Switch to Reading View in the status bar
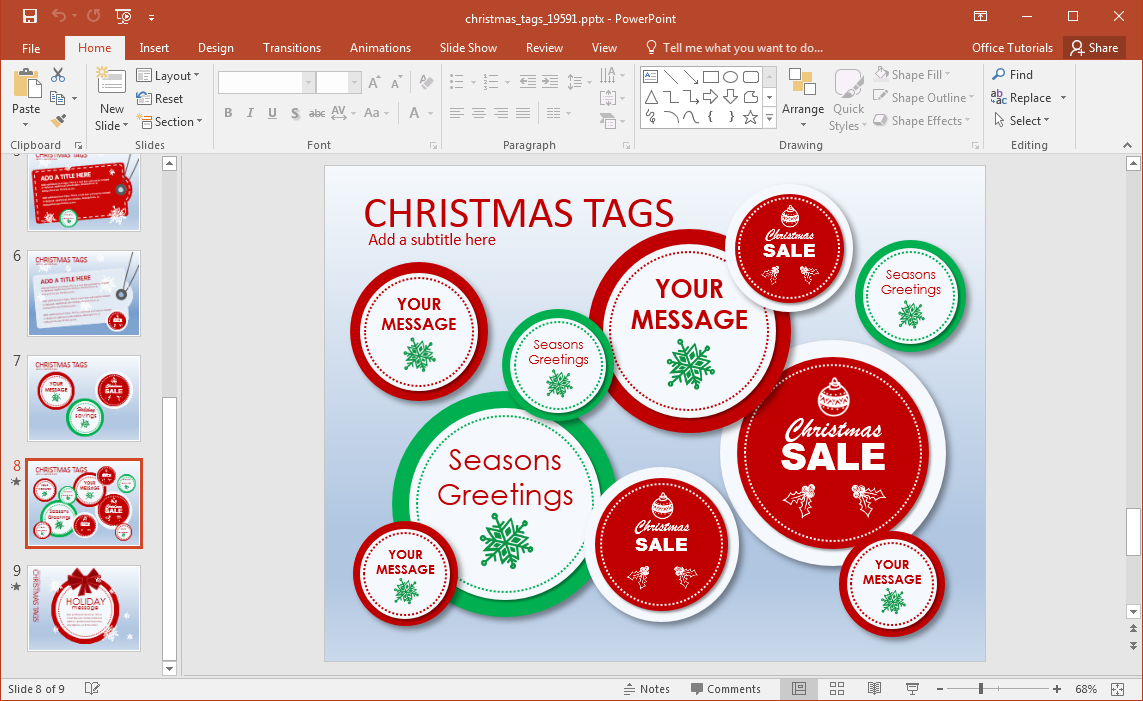 (x=874, y=689)
